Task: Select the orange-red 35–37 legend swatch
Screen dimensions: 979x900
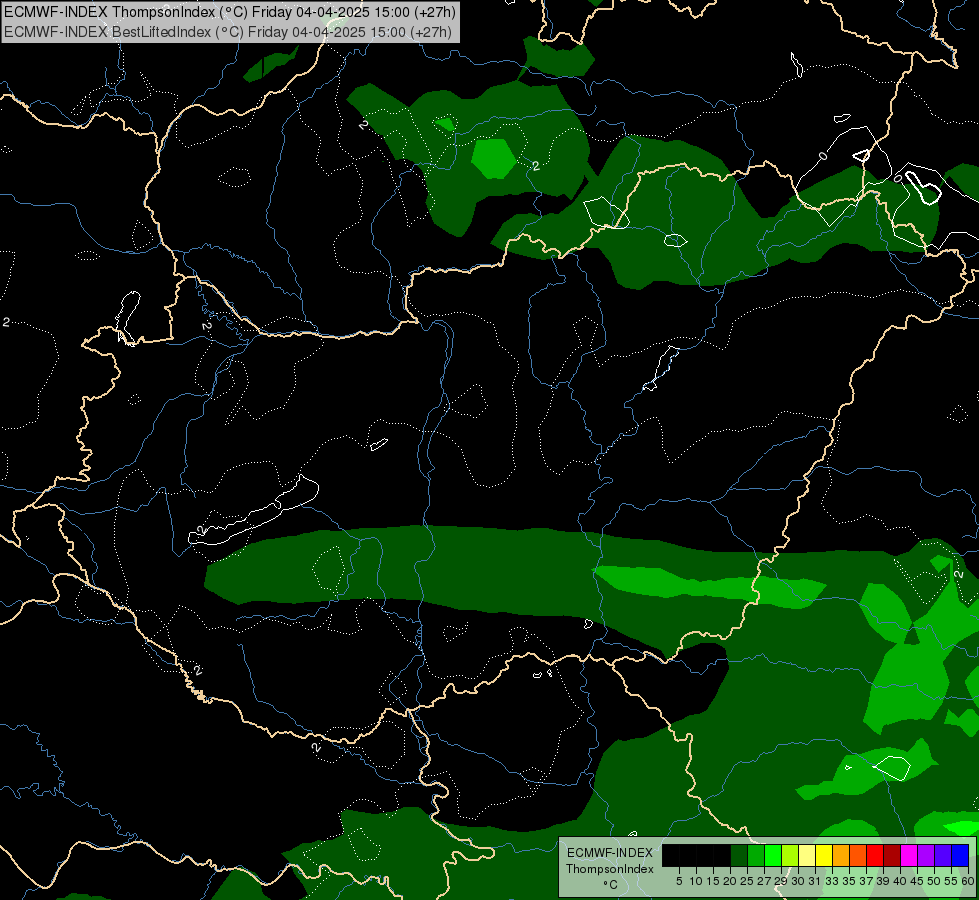Action: tap(858, 855)
